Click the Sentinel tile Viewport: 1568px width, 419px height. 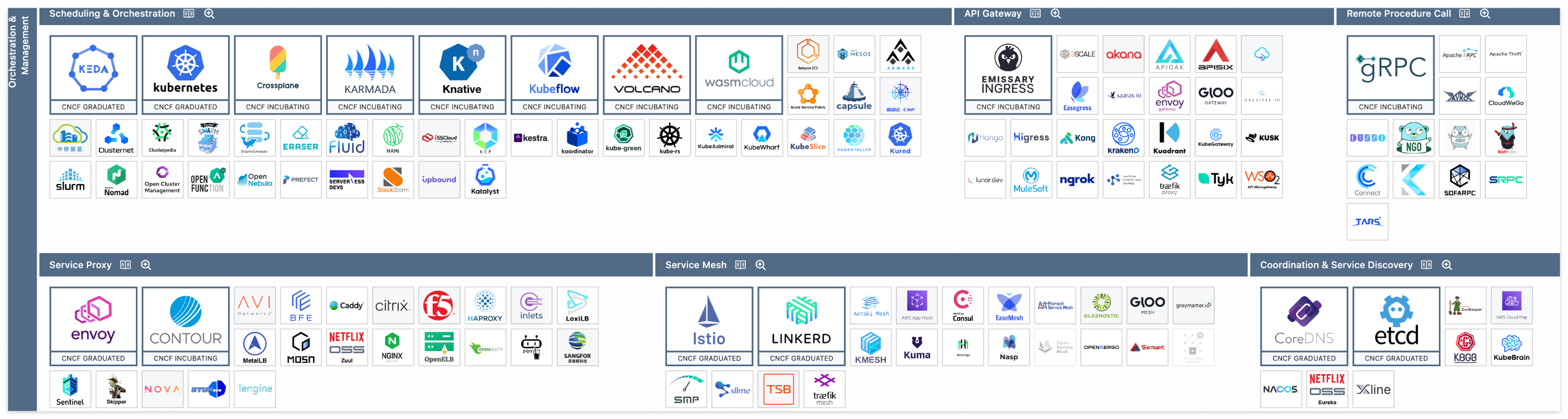click(70, 390)
